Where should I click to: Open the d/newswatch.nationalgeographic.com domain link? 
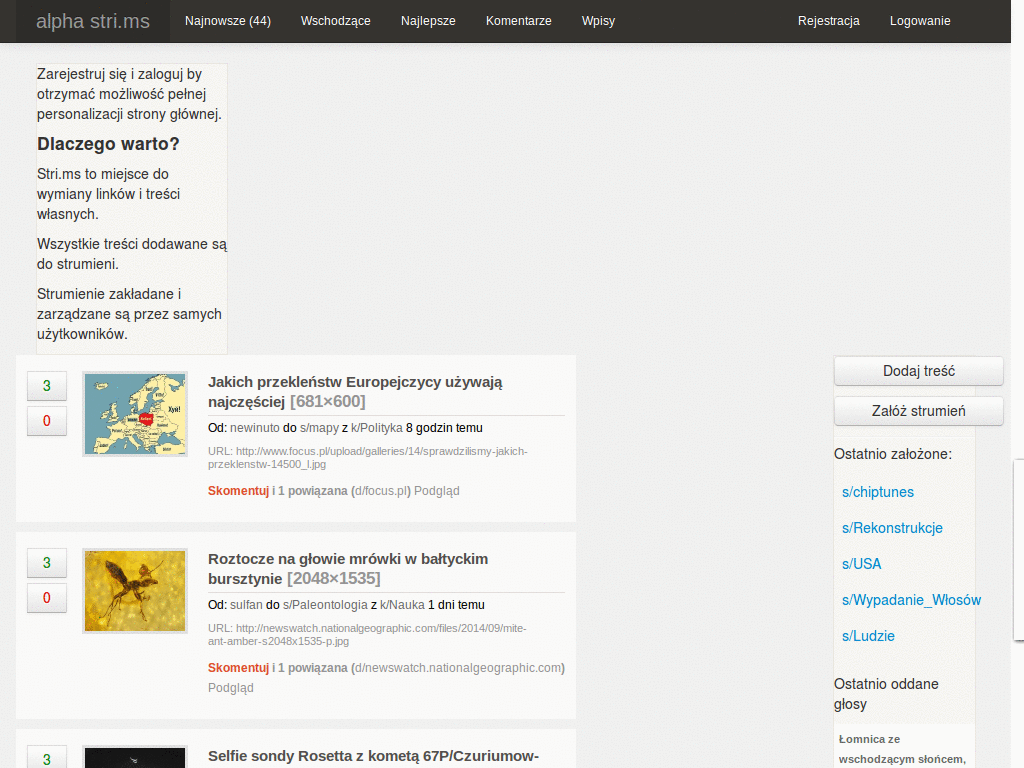click(458, 667)
